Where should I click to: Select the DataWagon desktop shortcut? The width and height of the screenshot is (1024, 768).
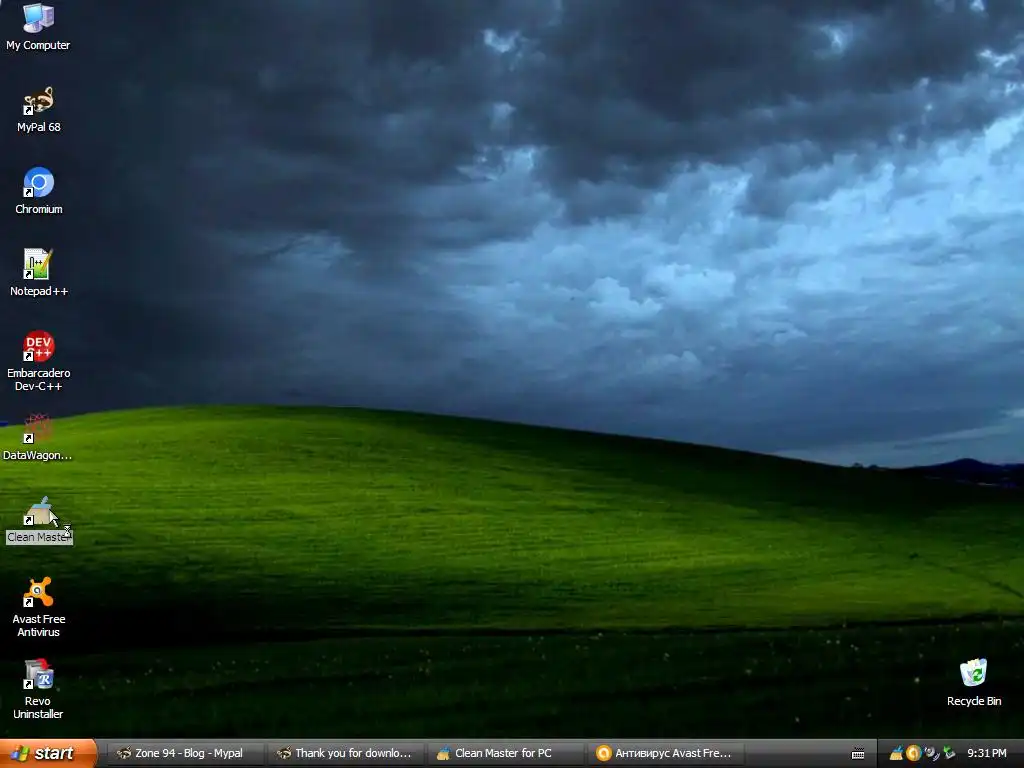point(37,437)
